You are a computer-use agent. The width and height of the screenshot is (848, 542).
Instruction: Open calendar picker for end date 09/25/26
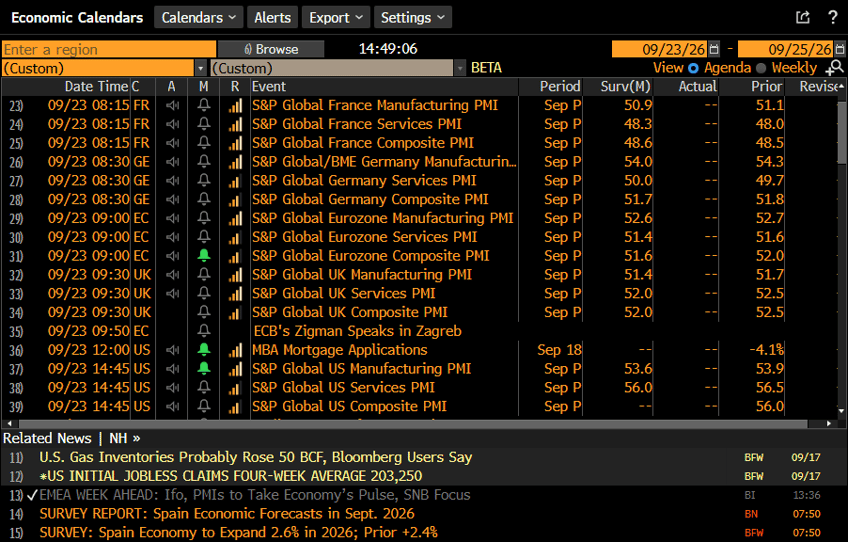(840, 49)
